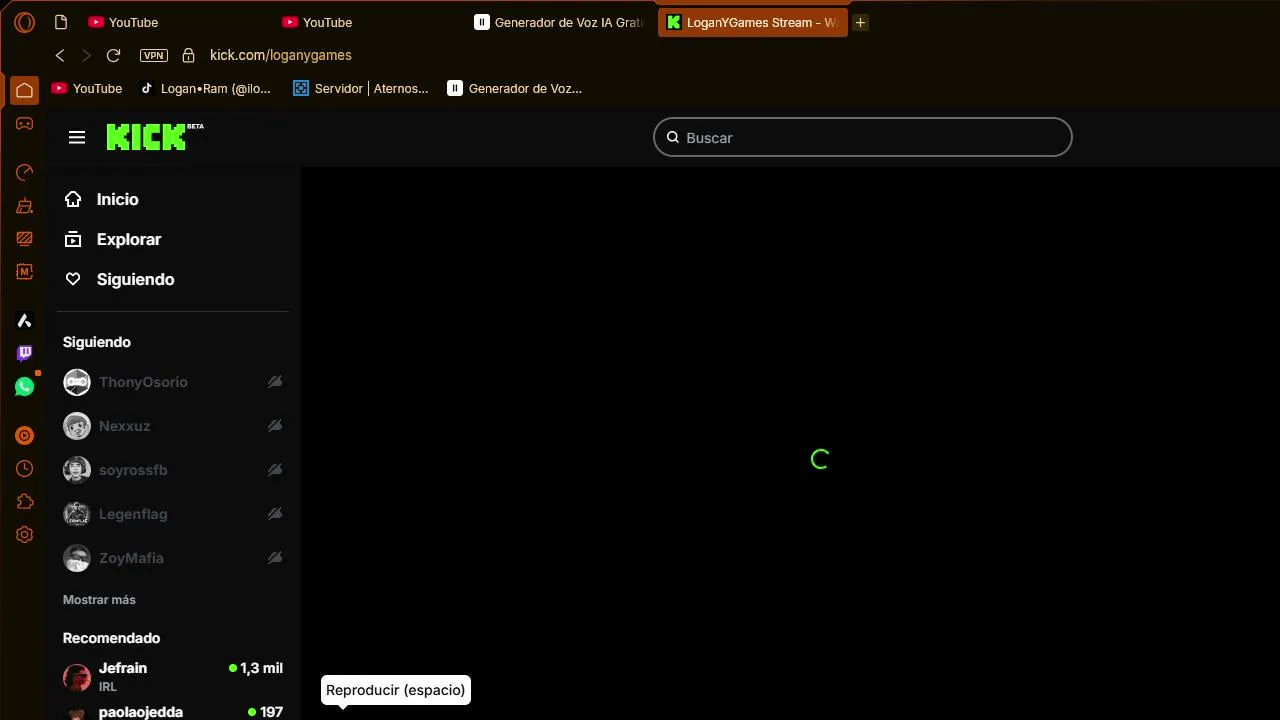Open Twitch sidebar panel

[25, 353]
